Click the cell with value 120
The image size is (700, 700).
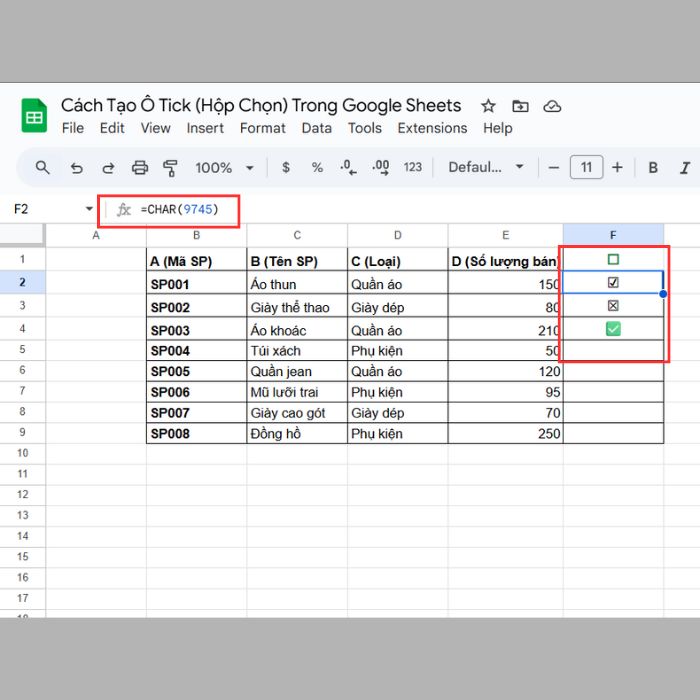coord(505,371)
